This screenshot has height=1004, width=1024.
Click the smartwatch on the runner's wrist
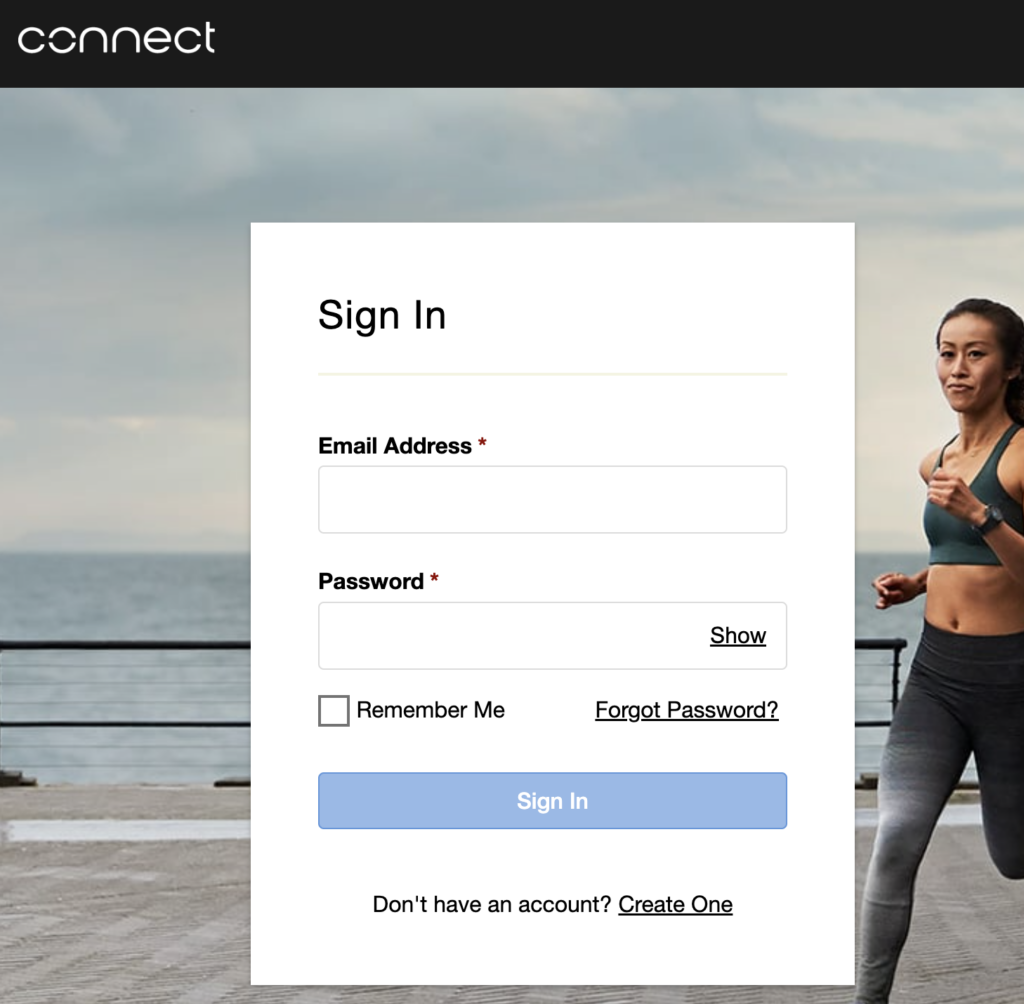point(991,519)
